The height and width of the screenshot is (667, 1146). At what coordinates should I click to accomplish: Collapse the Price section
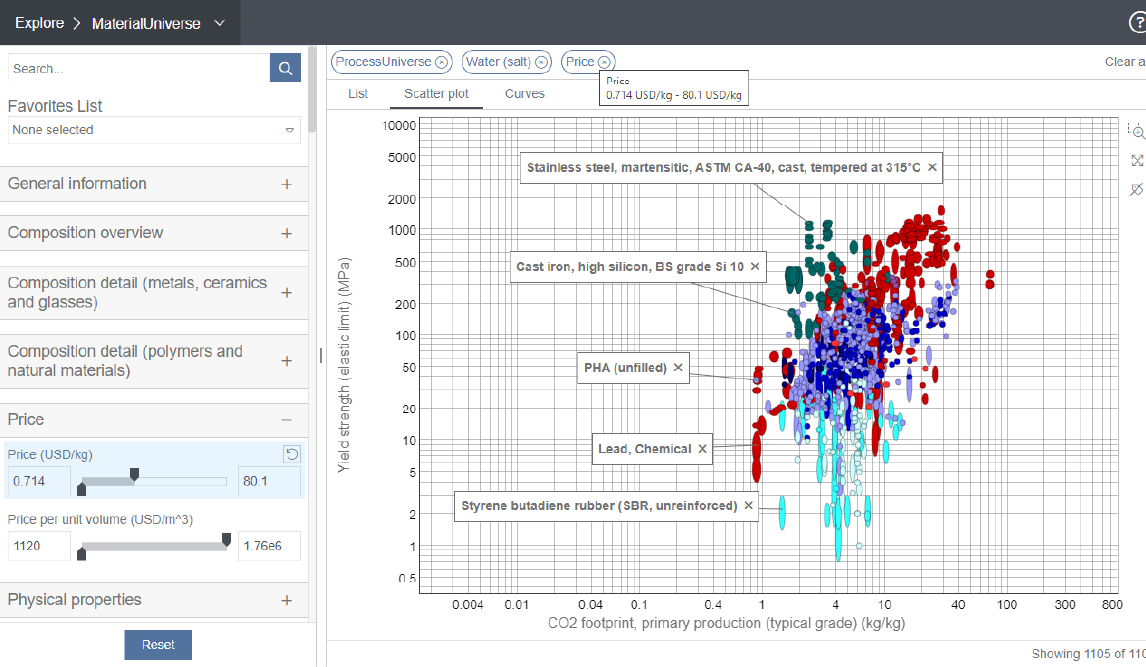[286, 419]
